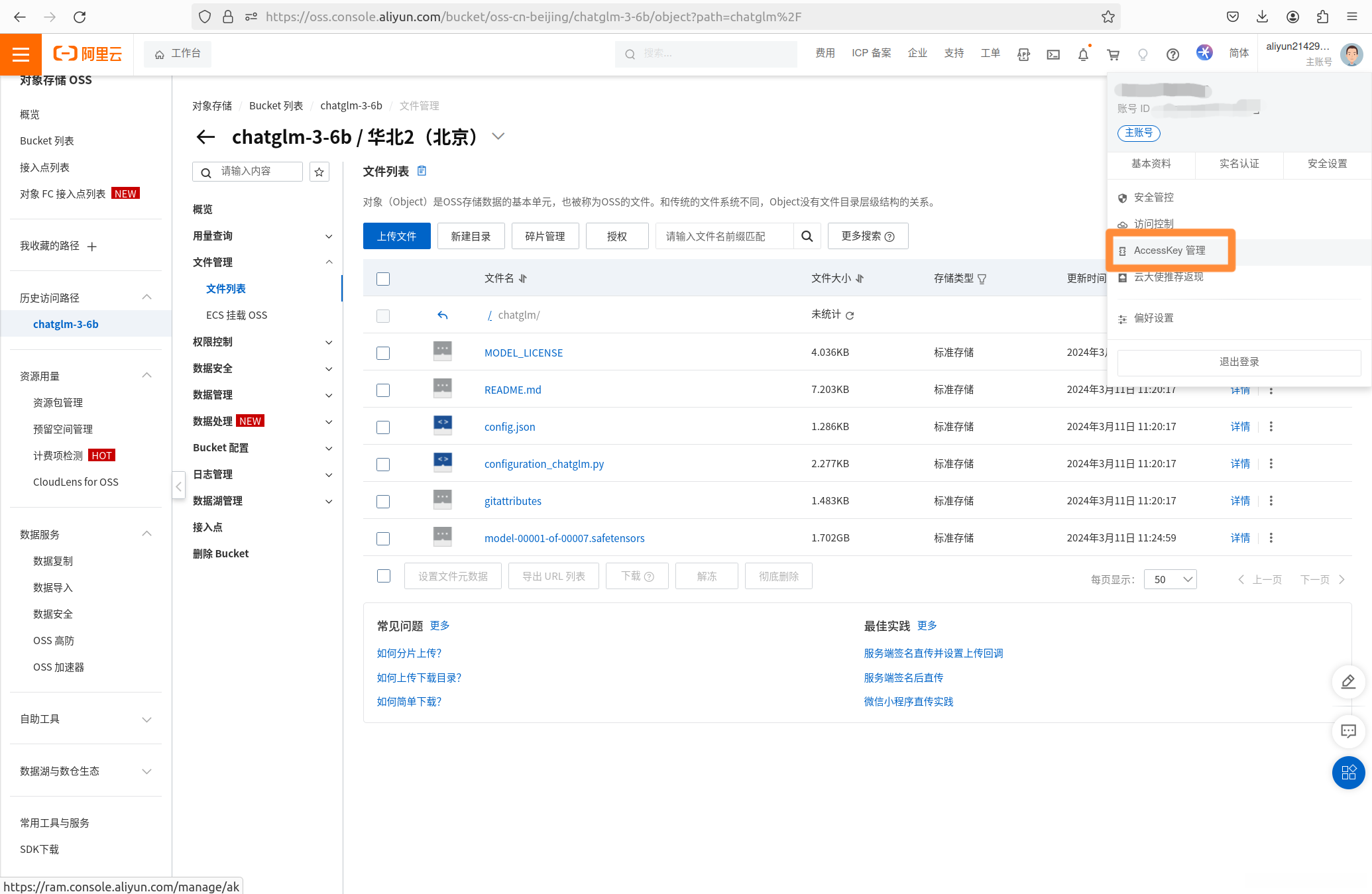Viewport: 1372px width, 894px height.
Task: Click the notification bell icon
Action: point(1083,54)
